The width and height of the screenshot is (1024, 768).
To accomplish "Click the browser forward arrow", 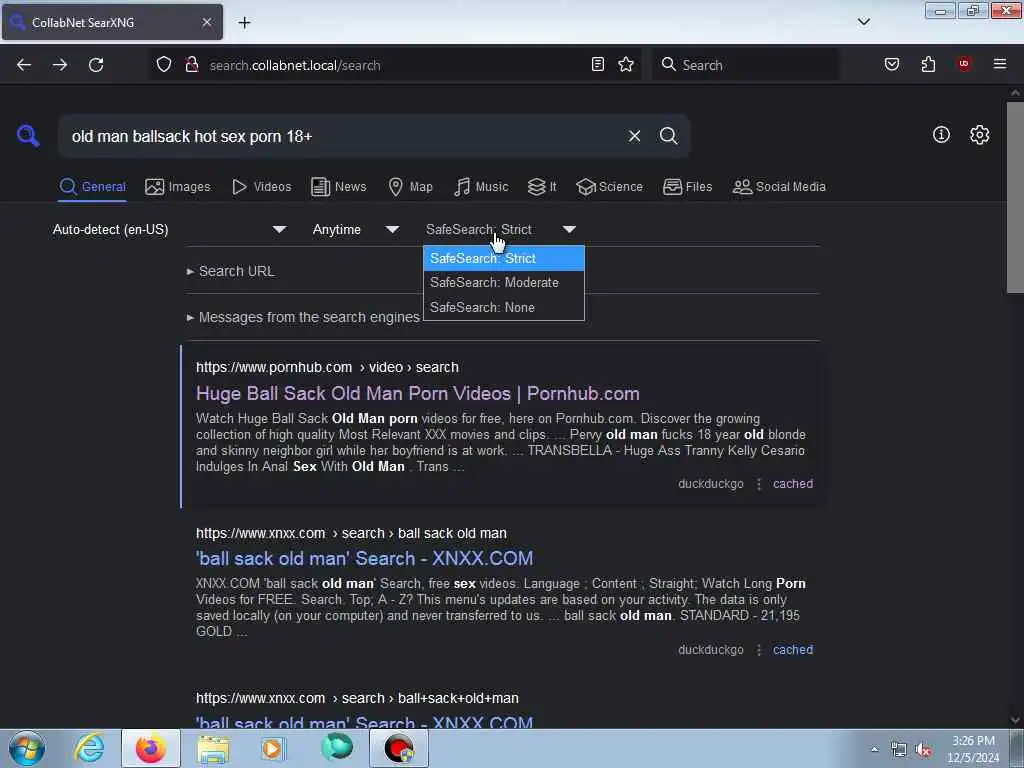I will (60, 65).
